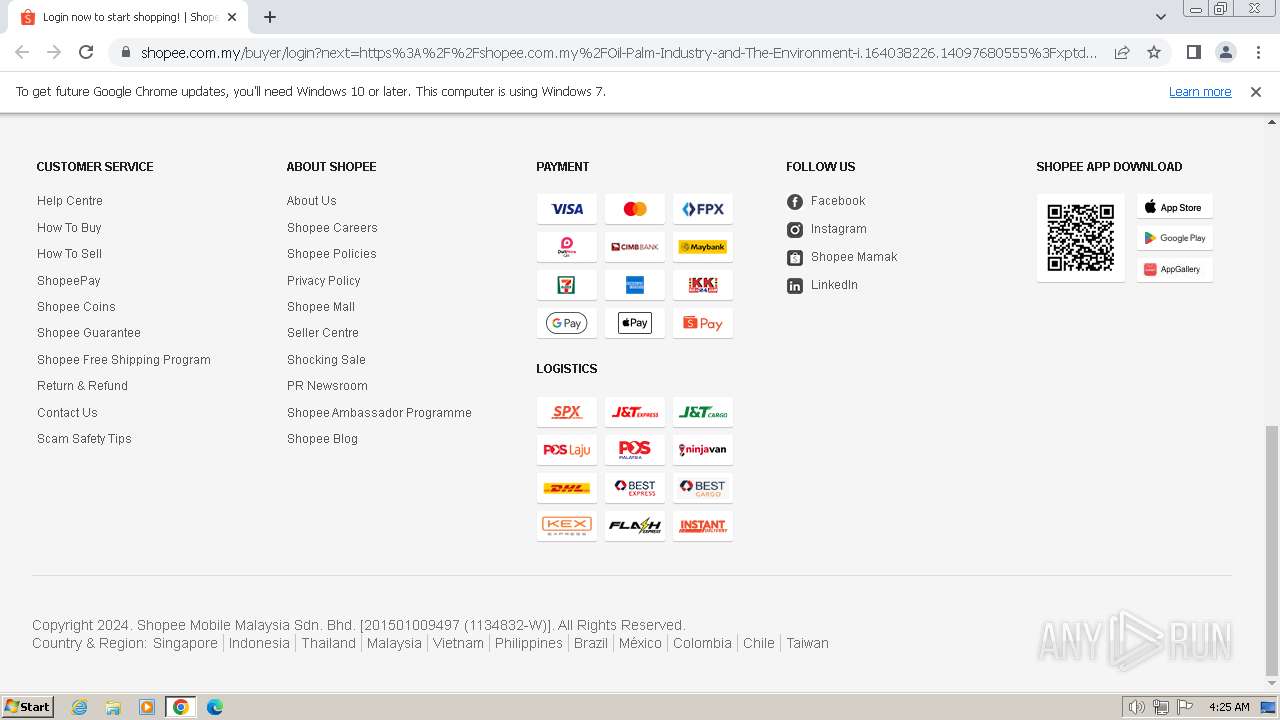Open the Shopee Careers link
This screenshot has height=720, width=1280.
332,228
